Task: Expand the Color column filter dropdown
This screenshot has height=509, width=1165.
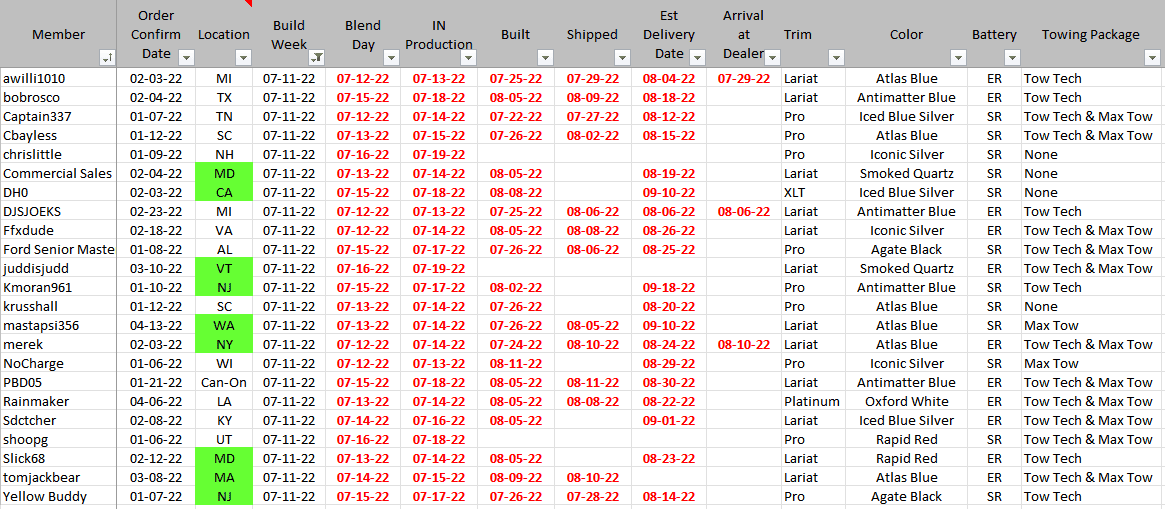Action: (958, 58)
